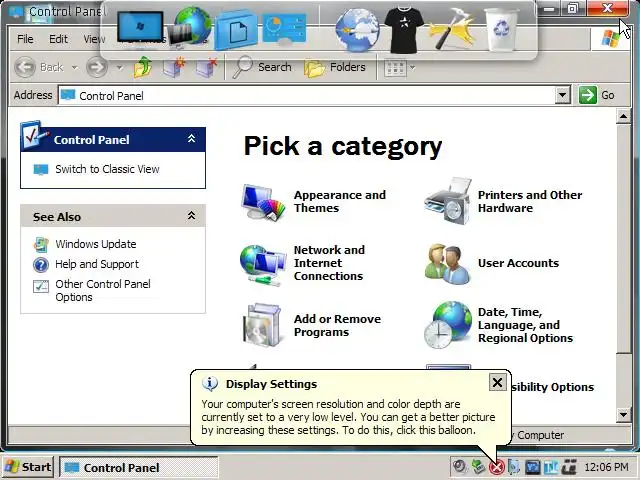Open User Accounts icon

tap(447, 264)
